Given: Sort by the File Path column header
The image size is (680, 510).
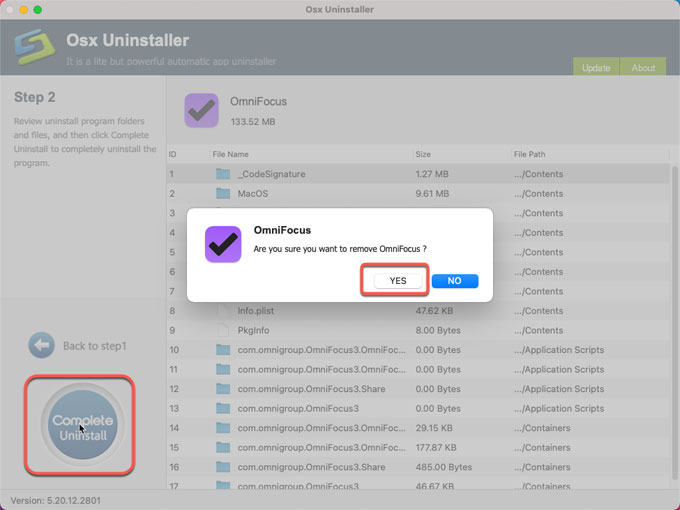Looking at the screenshot, I should pyautogui.click(x=529, y=154).
